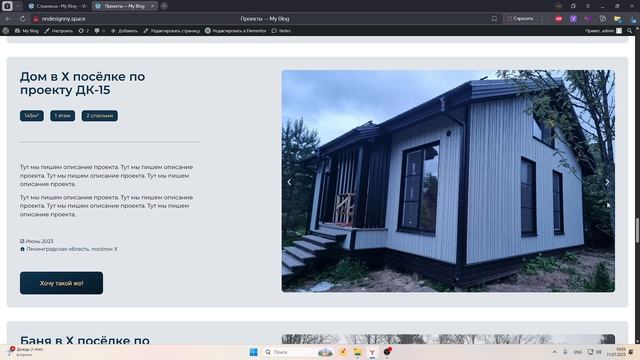Image resolution: width=640 pixels, height=360 pixels.
Task: Click the Хочу такой же! button
Action: tap(62, 283)
